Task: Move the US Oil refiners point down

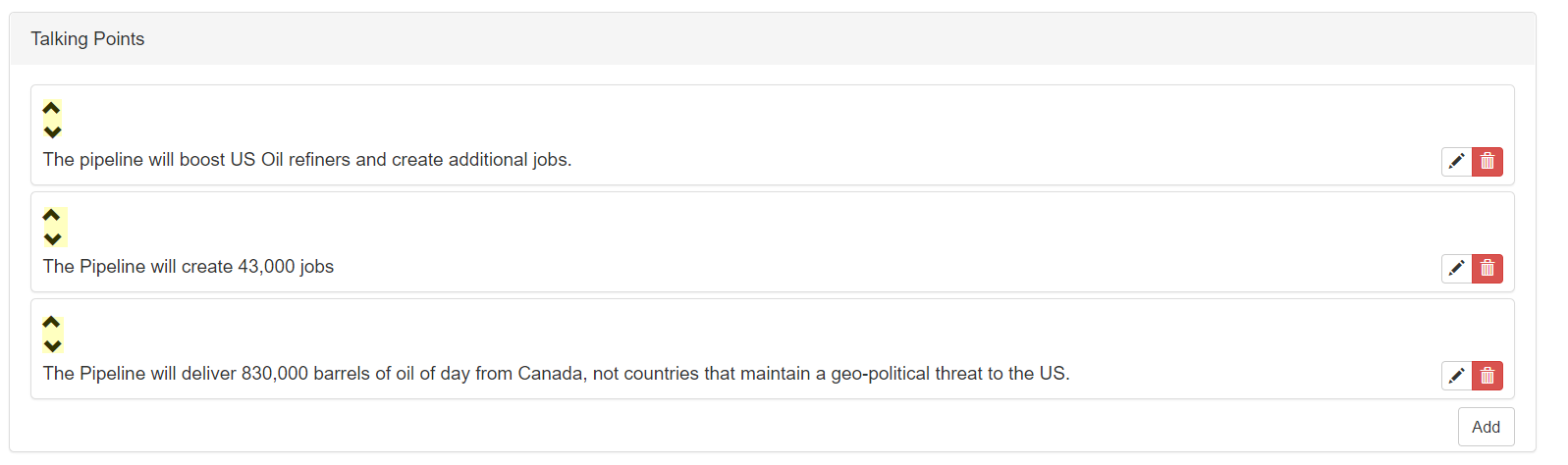Action: (x=52, y=131)
